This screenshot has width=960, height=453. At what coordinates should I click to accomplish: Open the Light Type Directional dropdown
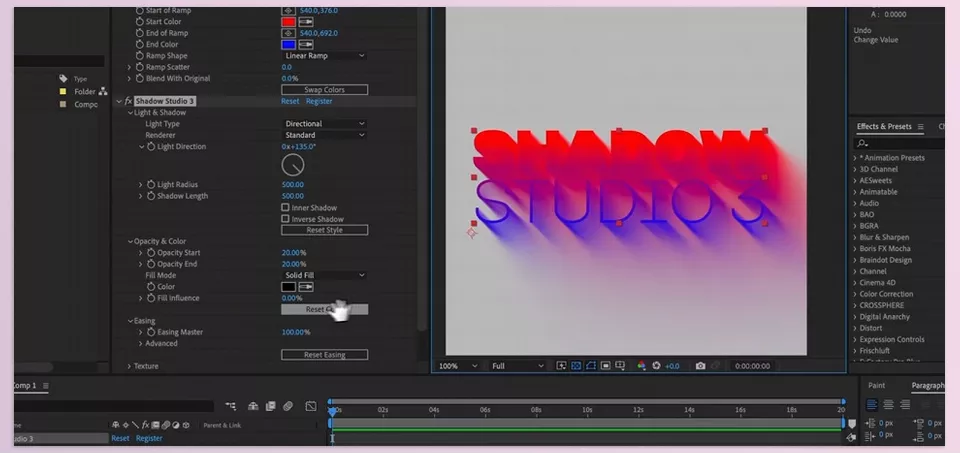(324, 124)
